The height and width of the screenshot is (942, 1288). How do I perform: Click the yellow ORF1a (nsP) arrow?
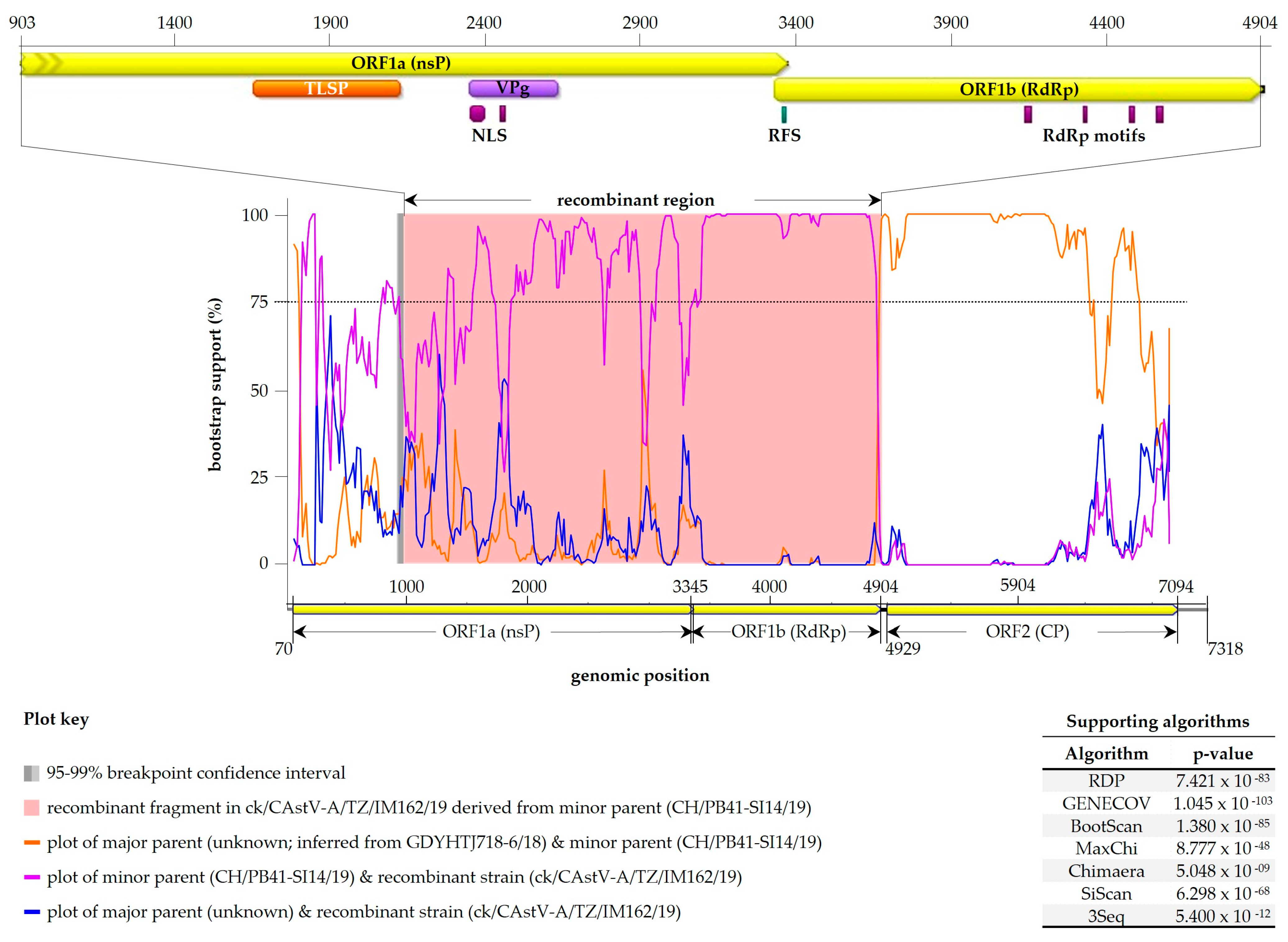(x=400, y=63)
